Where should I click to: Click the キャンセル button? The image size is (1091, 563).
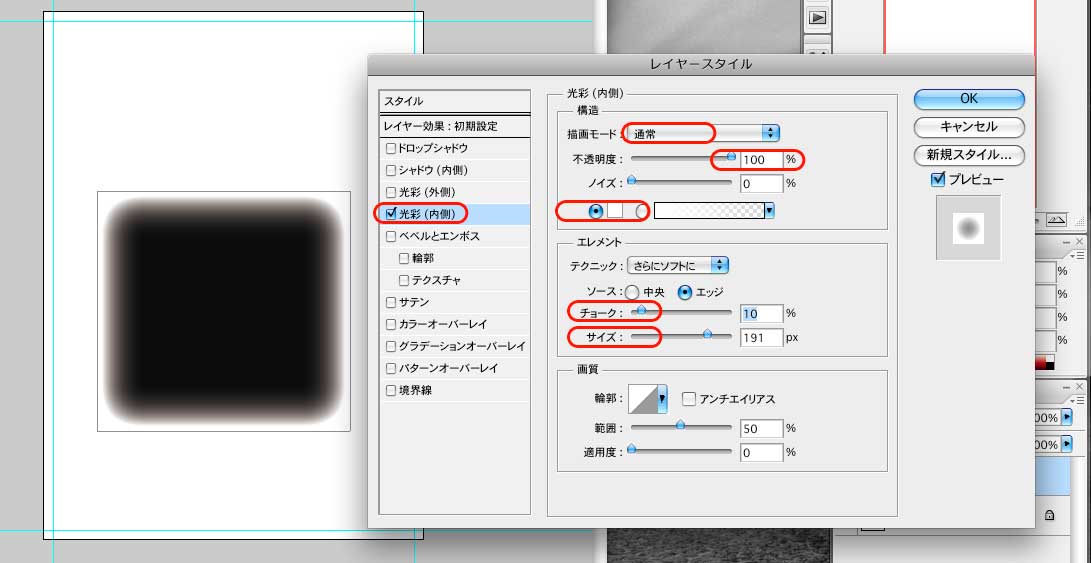click(x=968, y=127)
